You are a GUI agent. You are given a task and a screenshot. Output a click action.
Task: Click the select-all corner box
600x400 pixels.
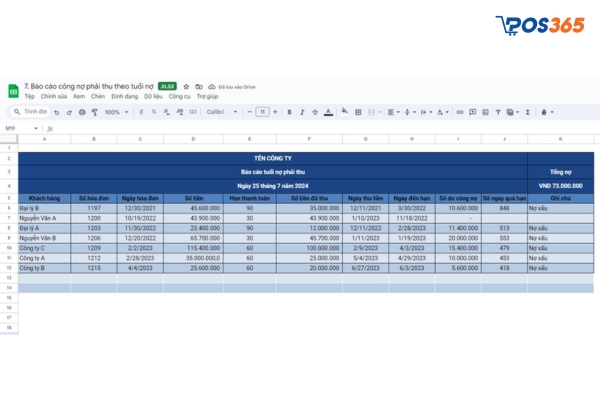(9, 139)
